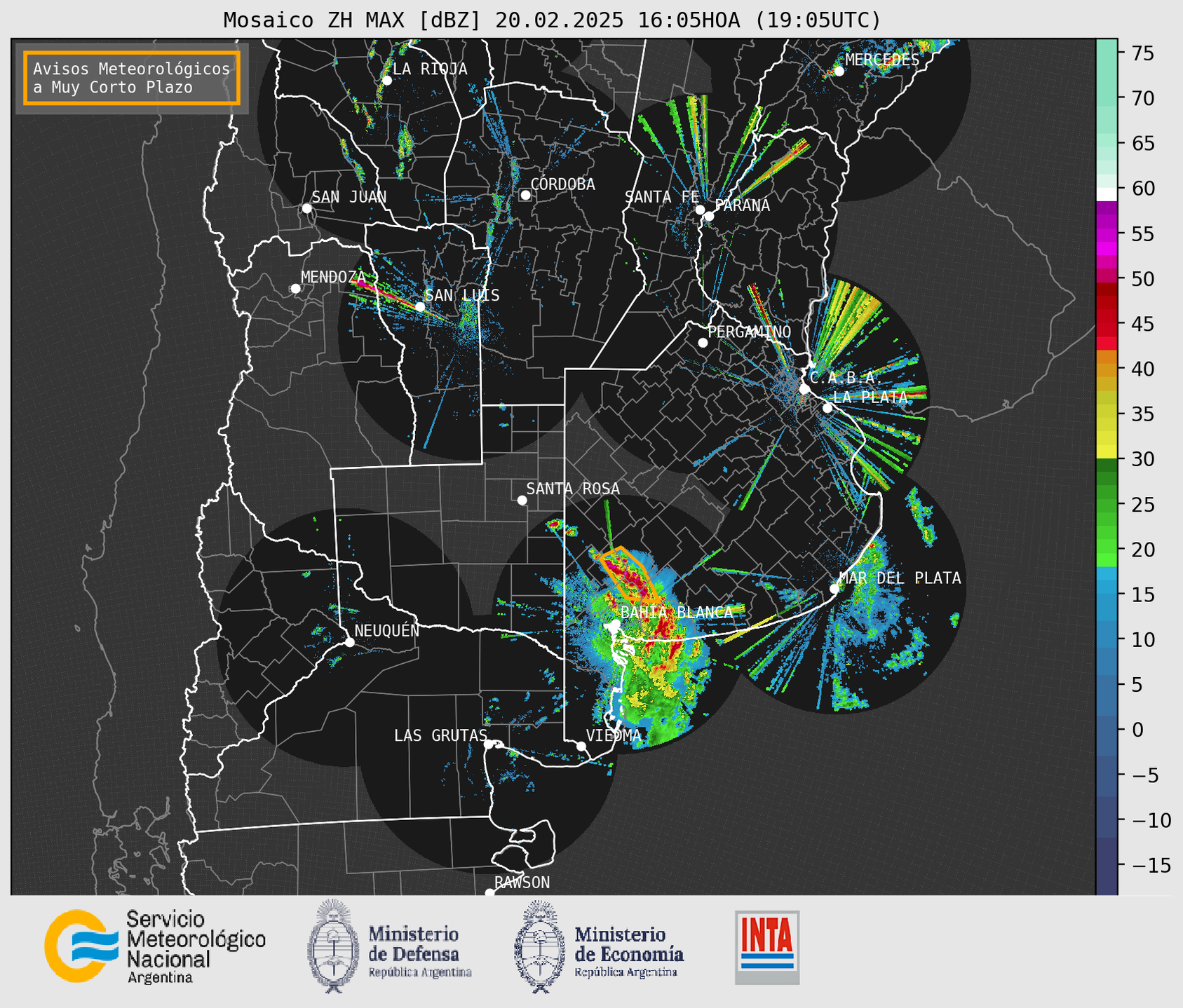Click the BAHÍA BLANCA city marker dot
The height and width of the screenshot is (1008, 1183).
pyautogui.click(x=614, y=624)
